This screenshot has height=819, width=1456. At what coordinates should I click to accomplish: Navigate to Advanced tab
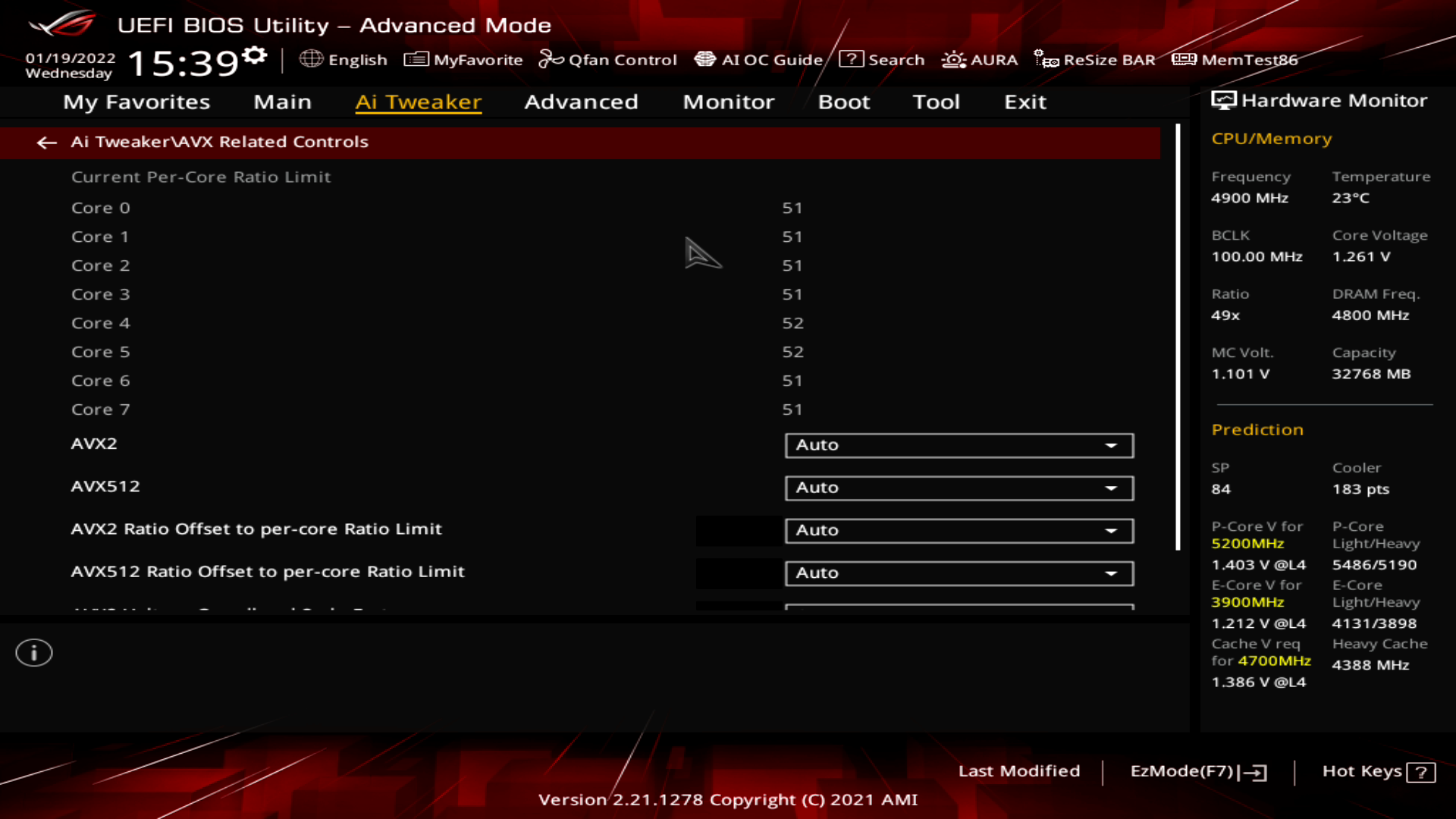[581, 101]
